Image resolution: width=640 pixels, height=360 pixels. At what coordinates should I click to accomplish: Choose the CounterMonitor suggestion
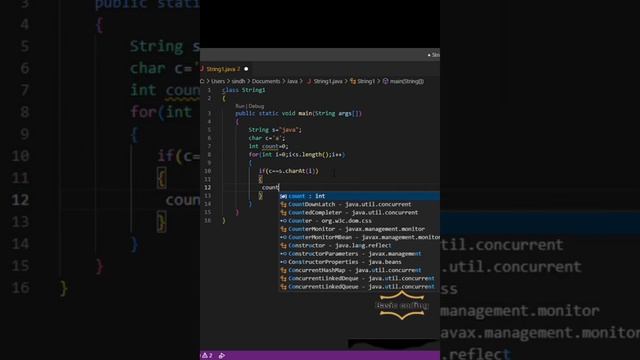(360, 229)
